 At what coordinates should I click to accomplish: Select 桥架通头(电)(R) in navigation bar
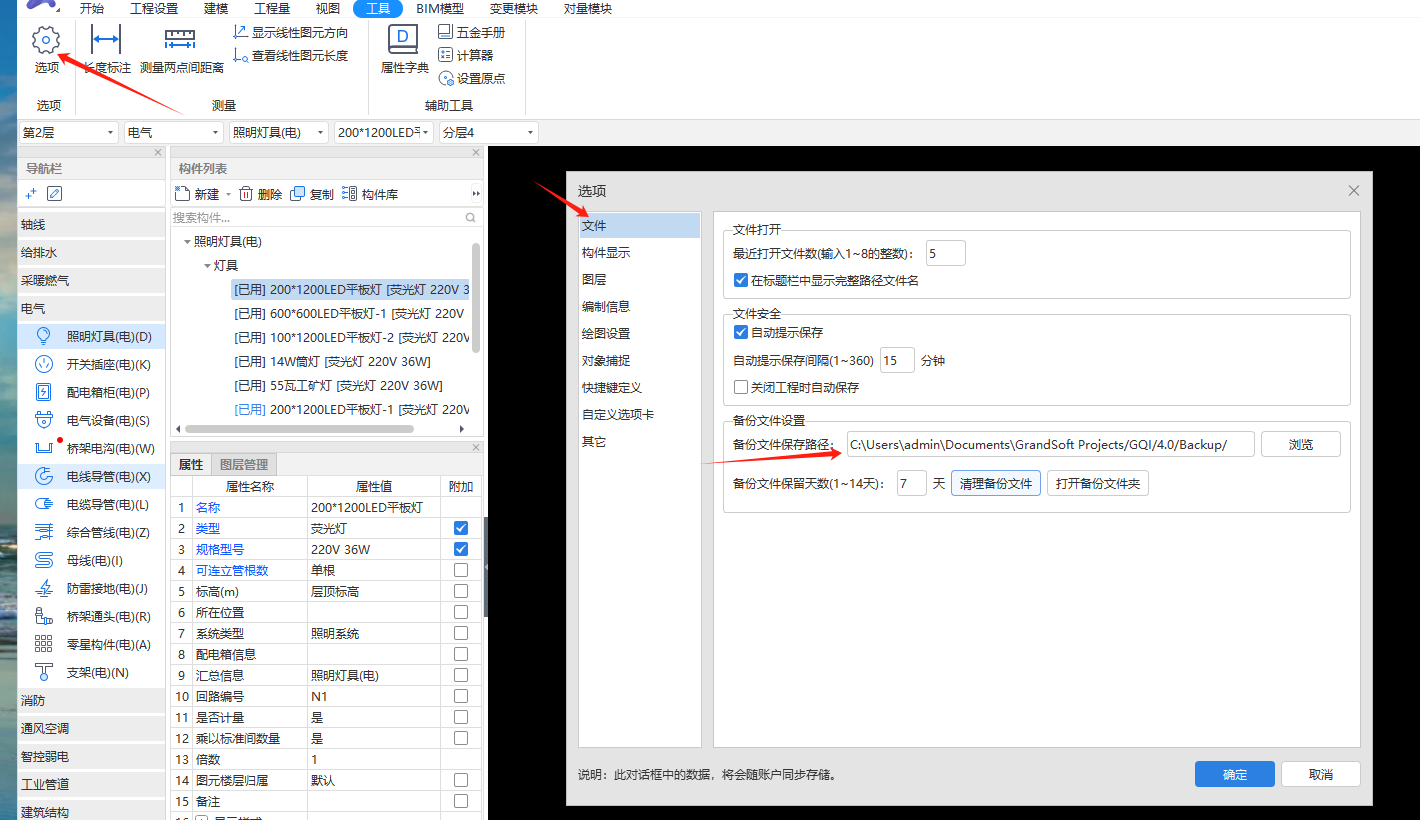pyautogui.click(x=92, y=617)
